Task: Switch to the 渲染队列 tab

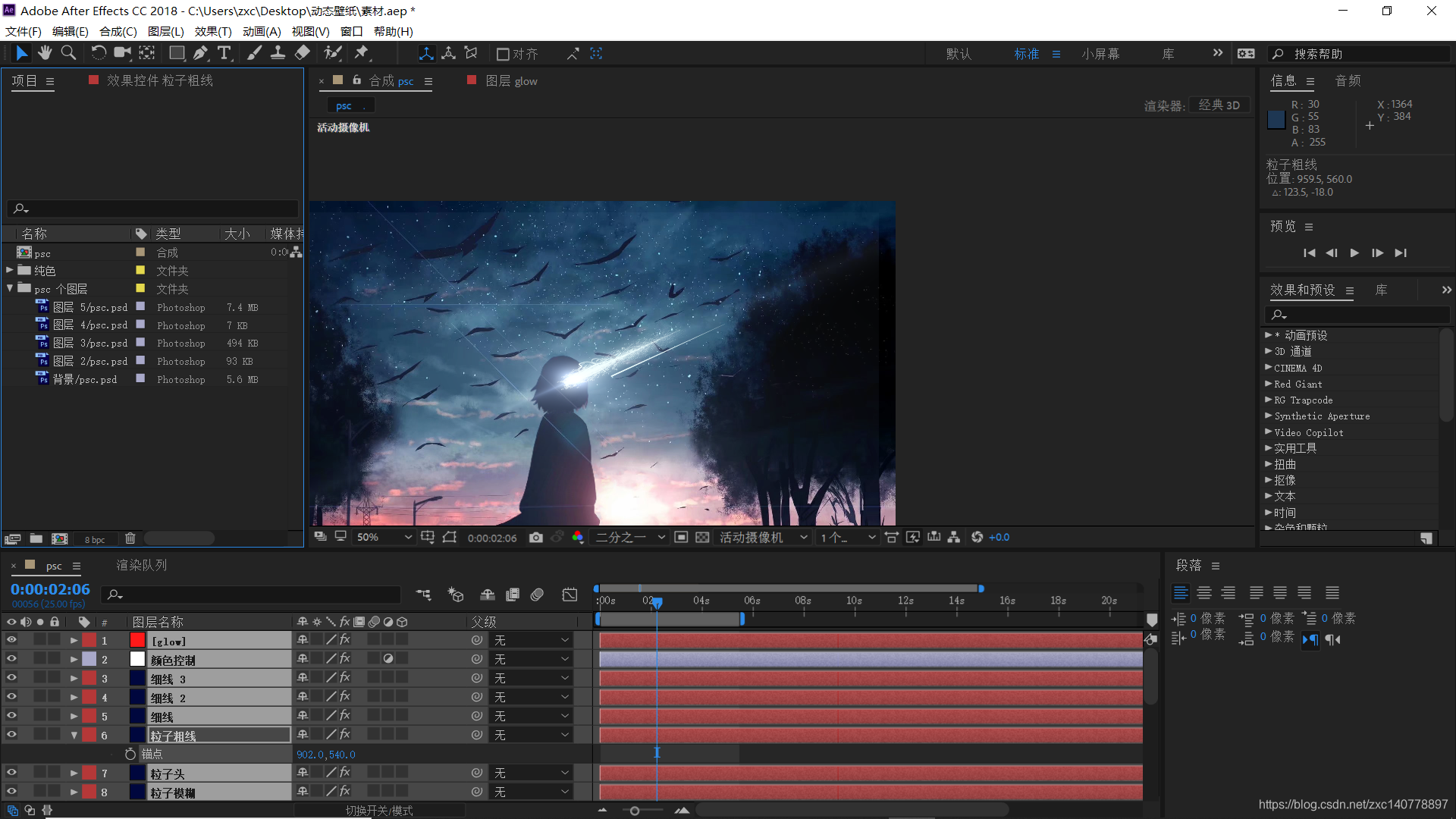Action: coord(141,565)
